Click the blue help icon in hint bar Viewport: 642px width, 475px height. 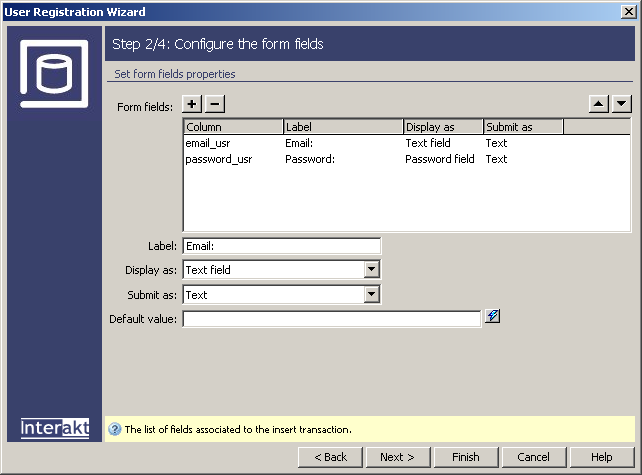click(x=114, y=429)
